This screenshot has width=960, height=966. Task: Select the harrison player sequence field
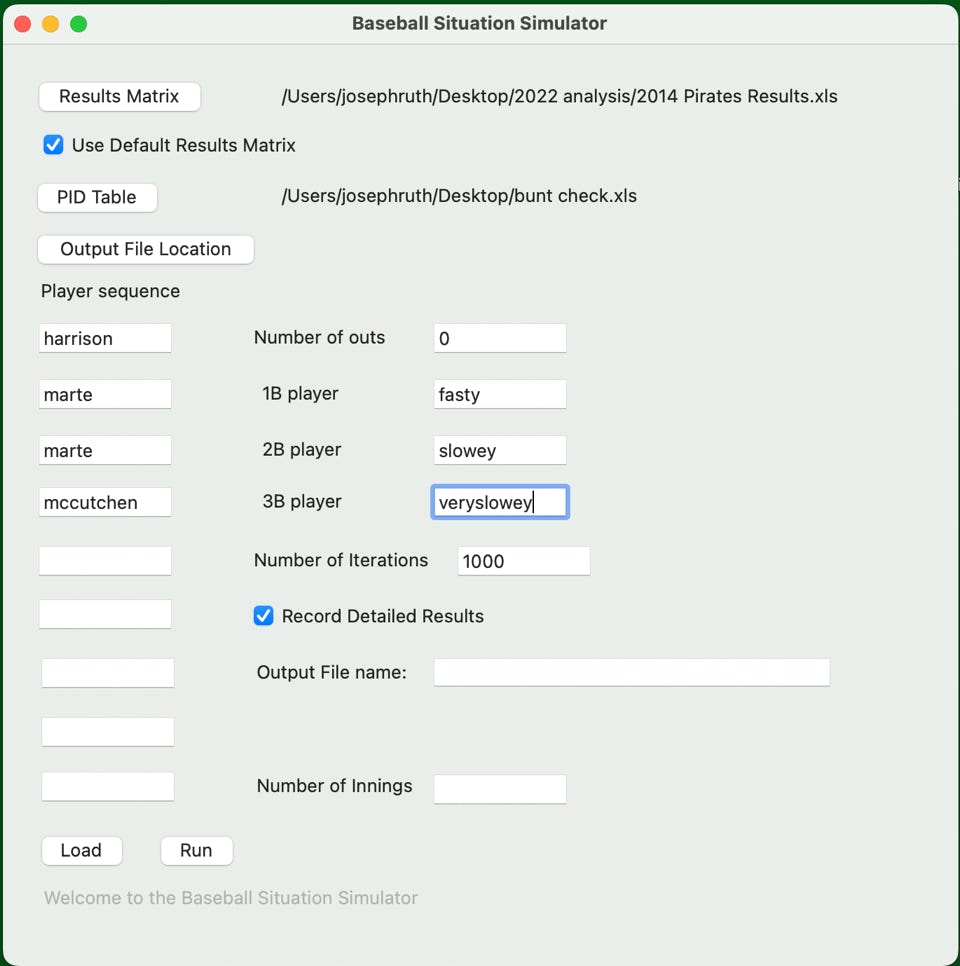(x=105, y=338)
